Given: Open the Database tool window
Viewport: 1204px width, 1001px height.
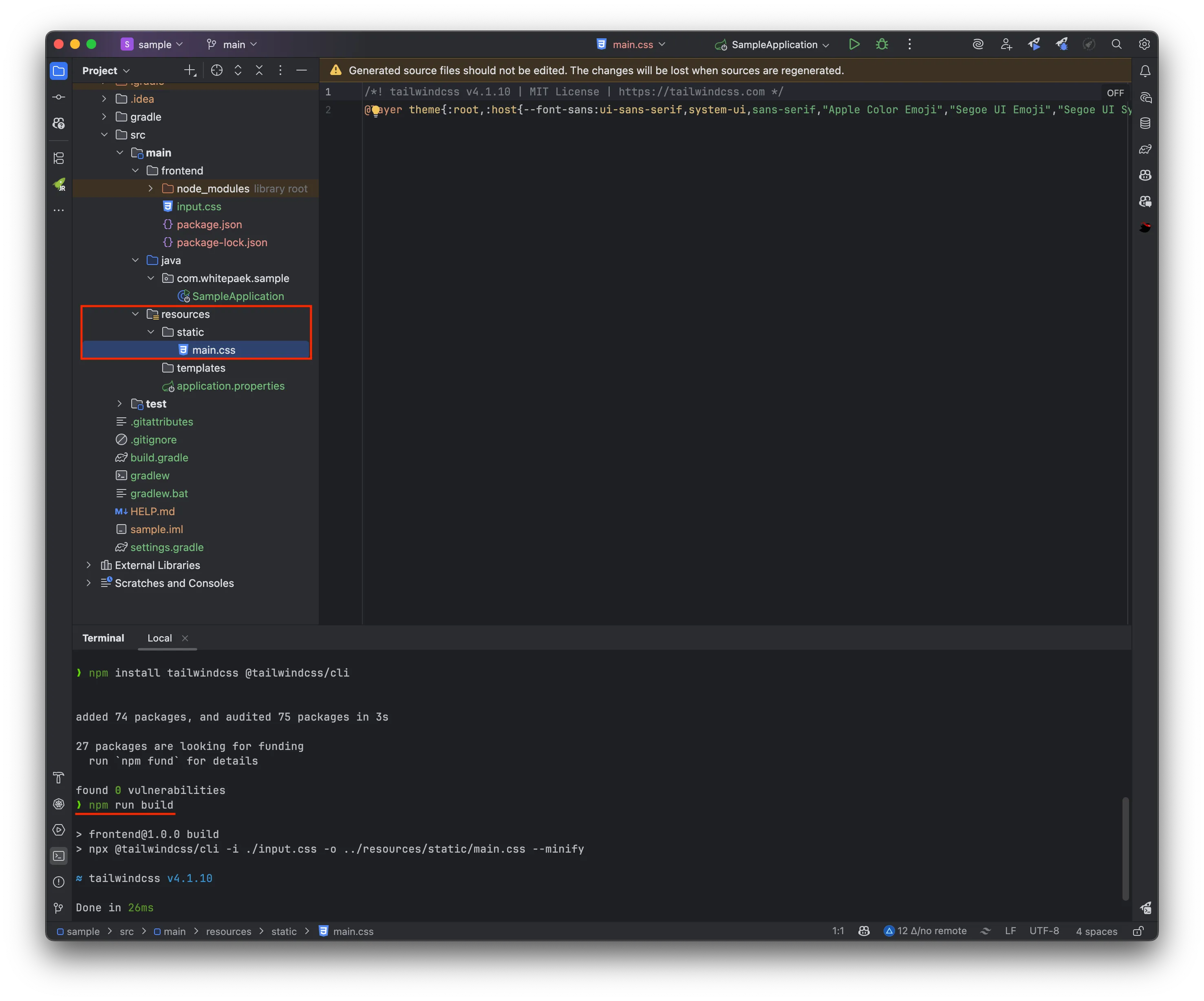Looking at the screenshot, I should pyautogui.click(x=1145, y=123).
